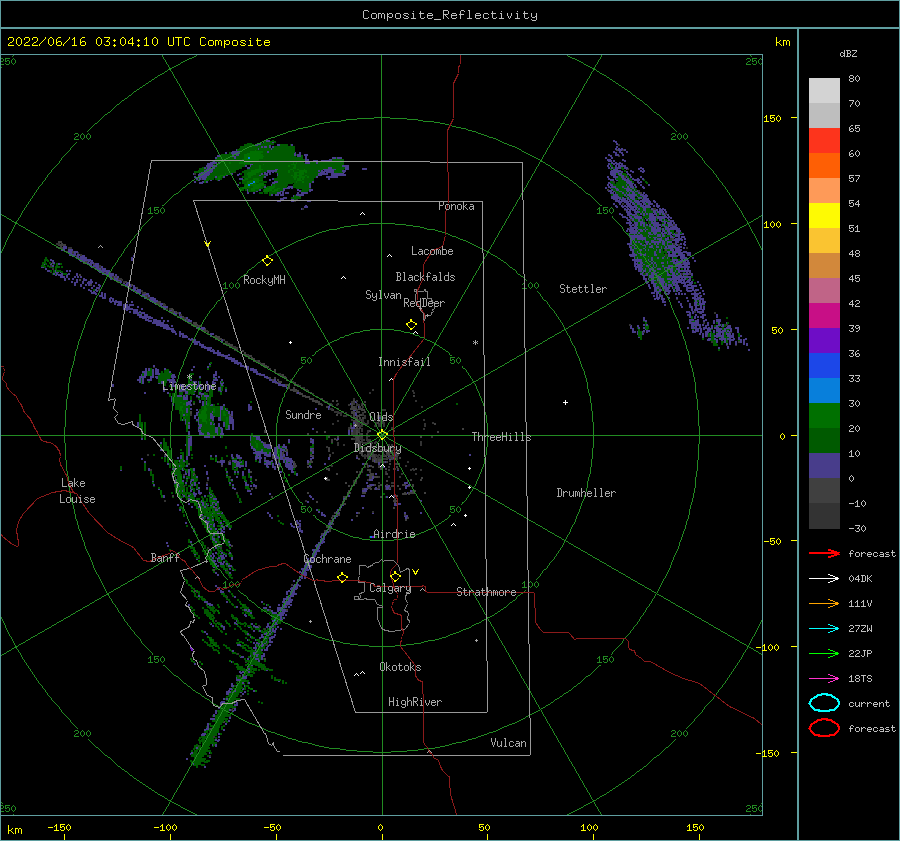Click the dBZ legend heading
Screen dimensions: 900x841
(848, 53)
